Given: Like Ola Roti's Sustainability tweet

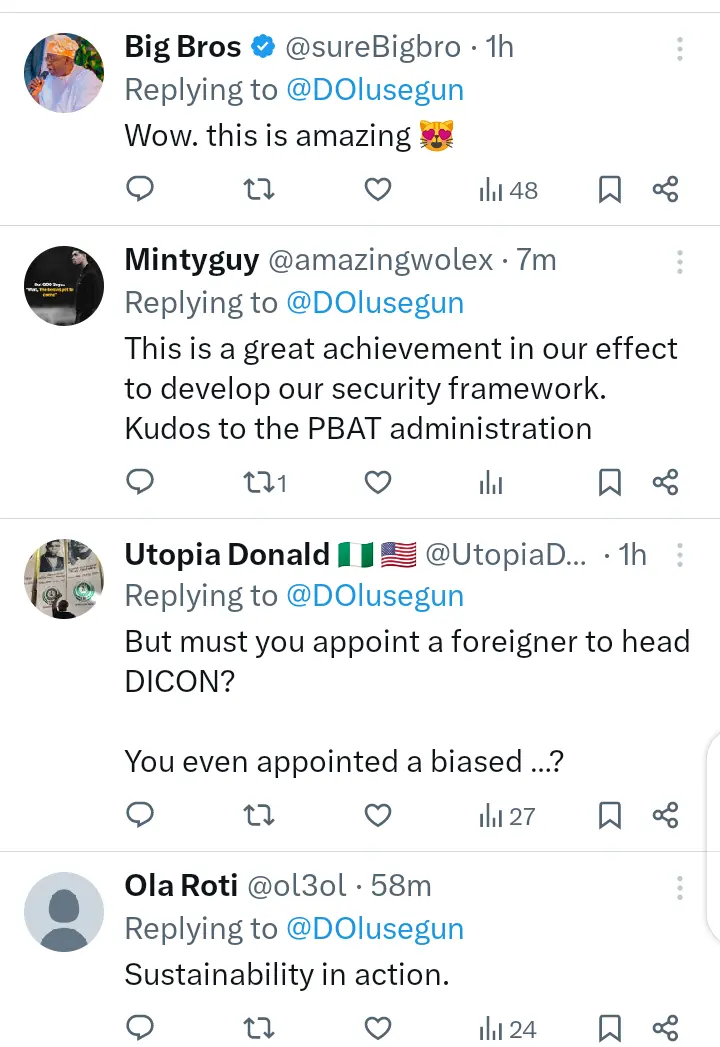Looking at the screenshot, I should point(377,1027).
